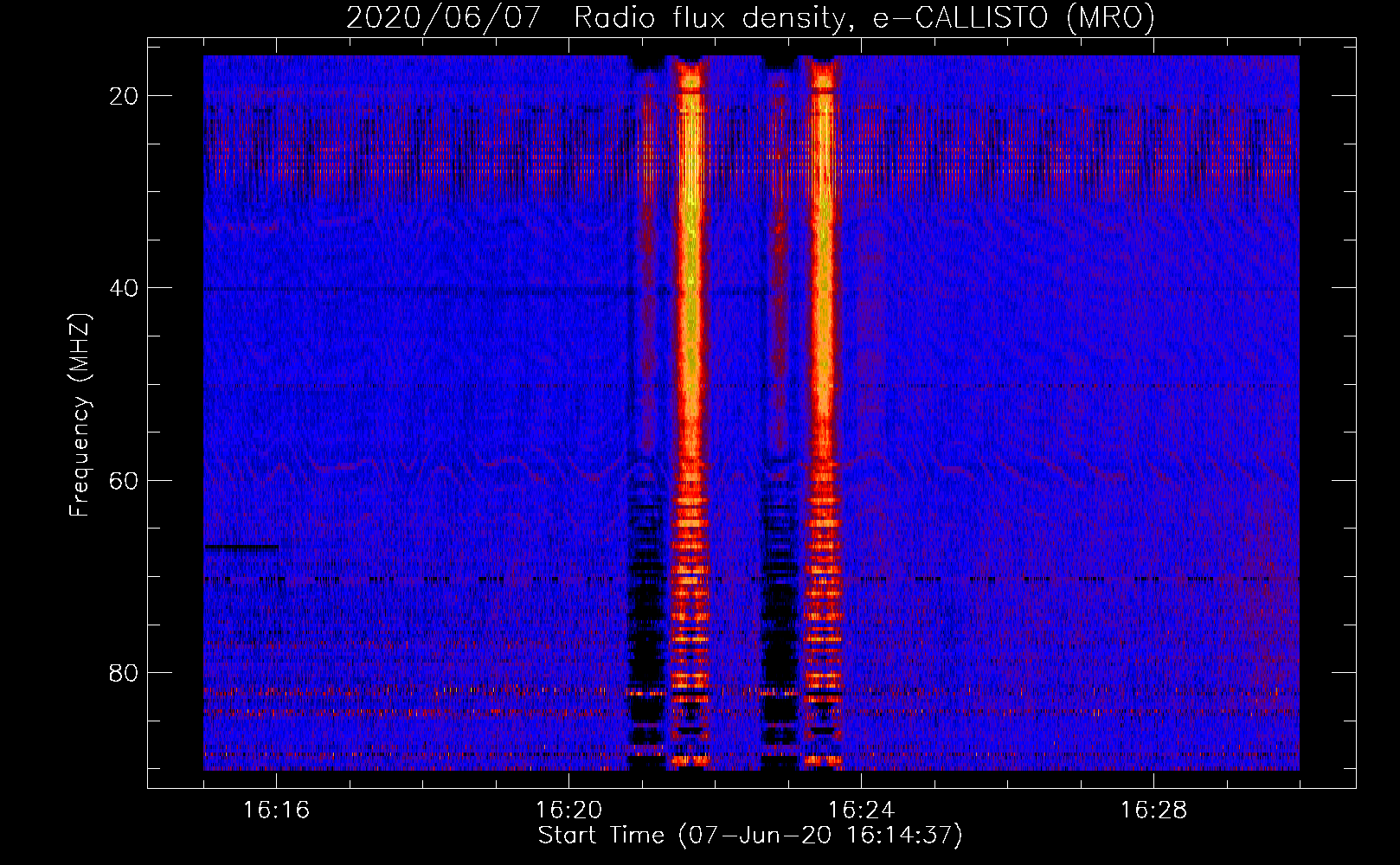The image size is (1400, 865).
Task: Click the short black line near 67 MHz
Action: point(241,547)
